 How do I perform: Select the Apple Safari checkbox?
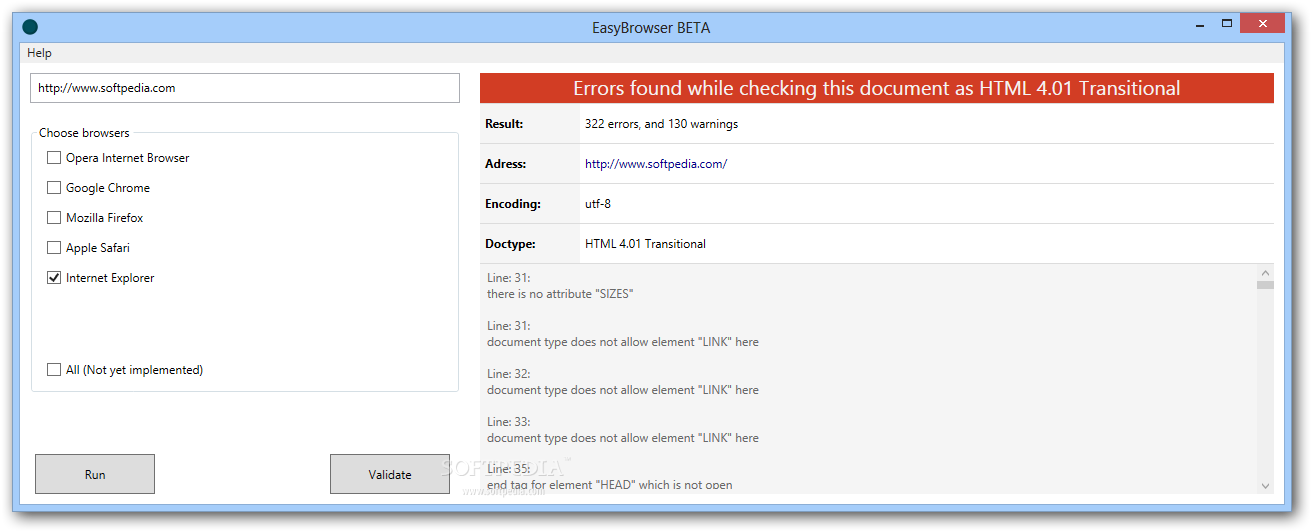tap(54, 248)
